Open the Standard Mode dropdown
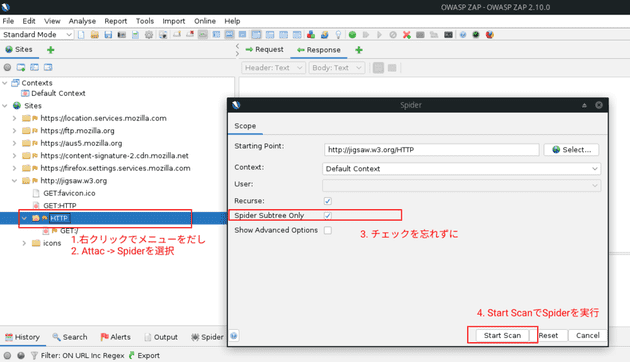Screen dimensions: 630x362 point(37,35)
